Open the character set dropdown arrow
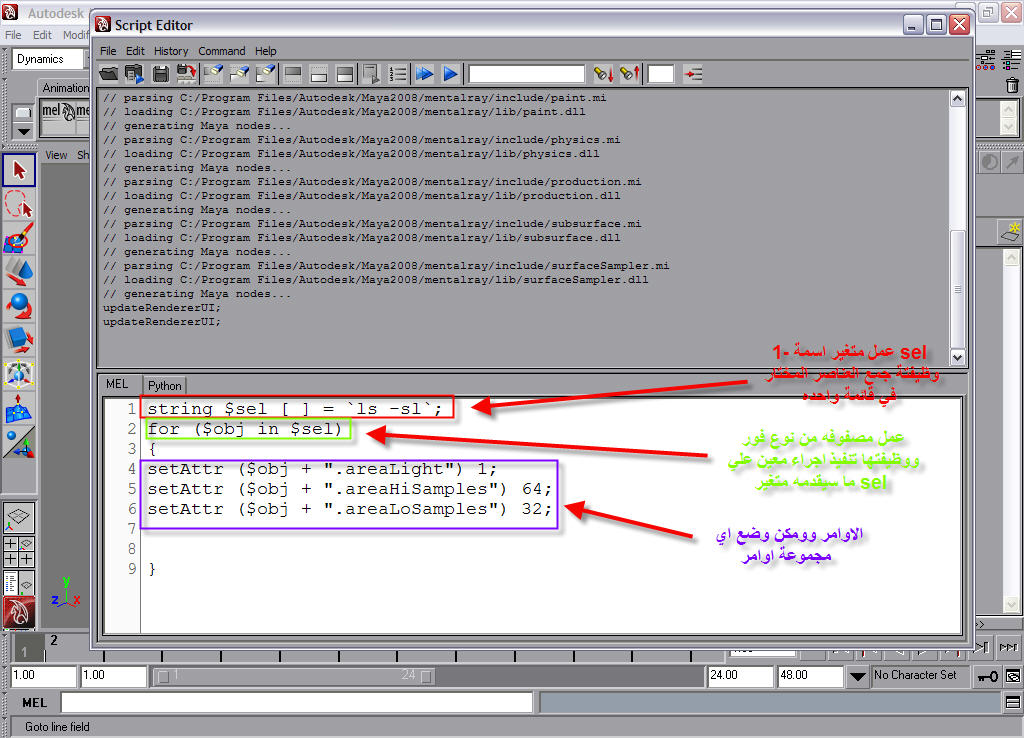The height and width of the screenshot is (738, 1024). 857,677
